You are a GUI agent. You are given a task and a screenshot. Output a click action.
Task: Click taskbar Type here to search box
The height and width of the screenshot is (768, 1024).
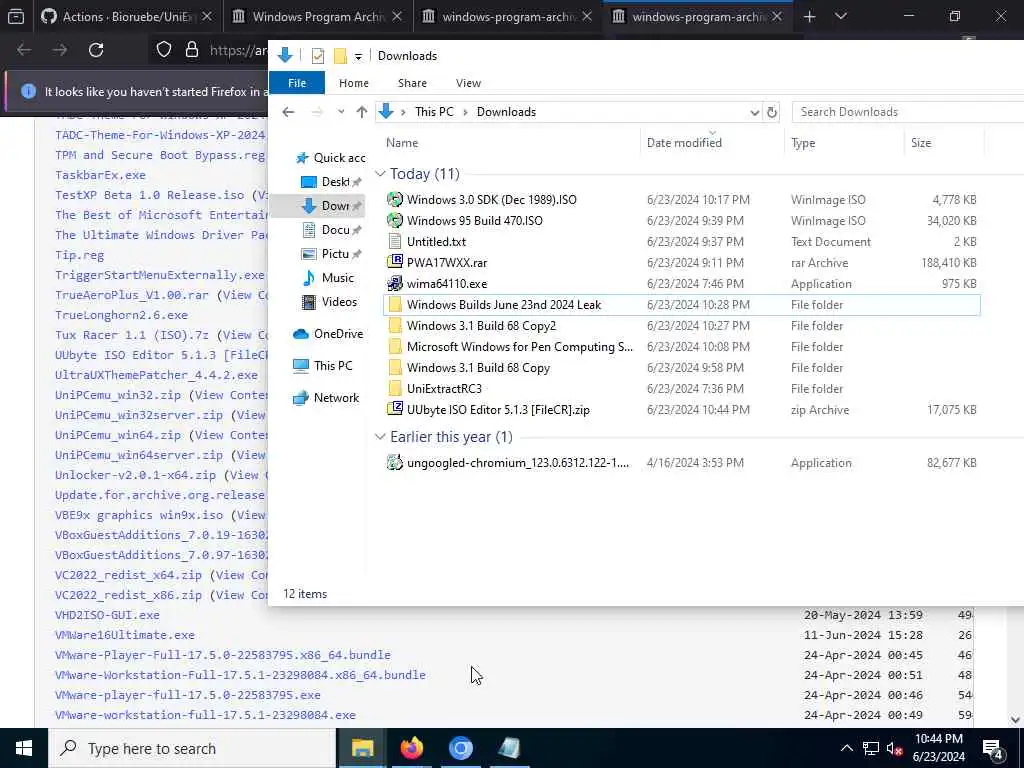pyautogui.click(x=193, y=748)
